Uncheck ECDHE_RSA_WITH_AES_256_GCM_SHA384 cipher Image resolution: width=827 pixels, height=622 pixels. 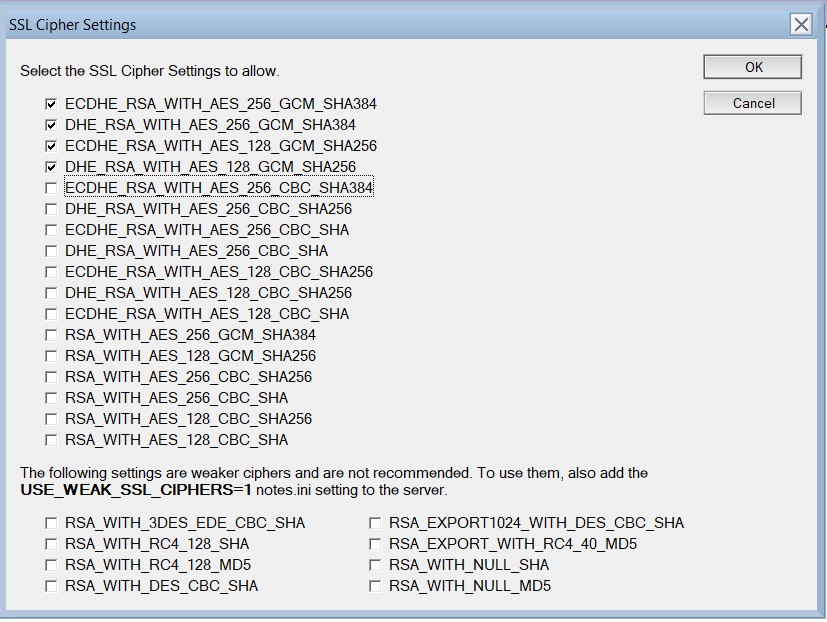[x=51, y=104]
